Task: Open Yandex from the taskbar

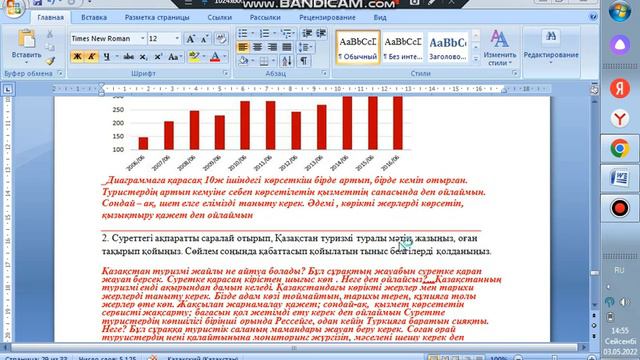Action: [x=620, y=89]
